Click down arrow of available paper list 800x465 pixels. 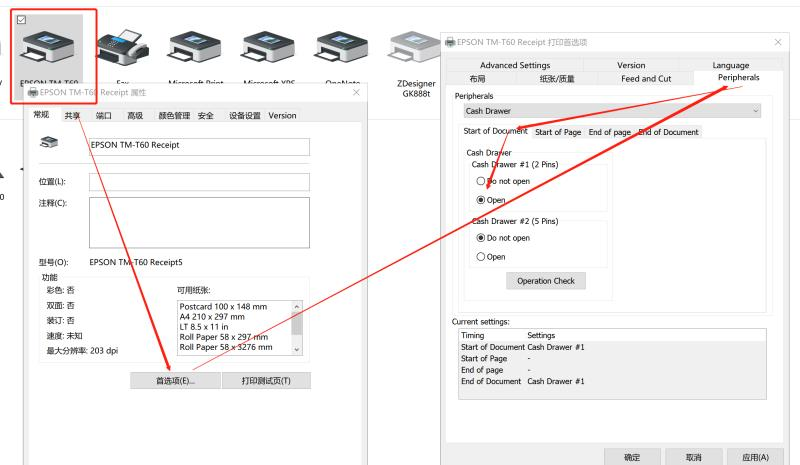pos(297,350)
